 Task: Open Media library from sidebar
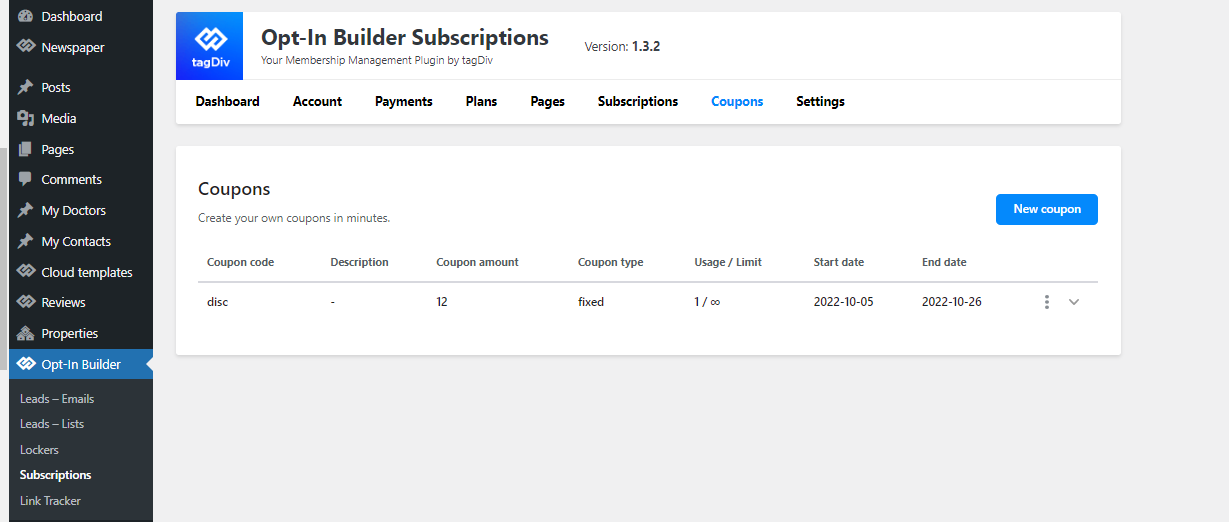pos(59,118)
